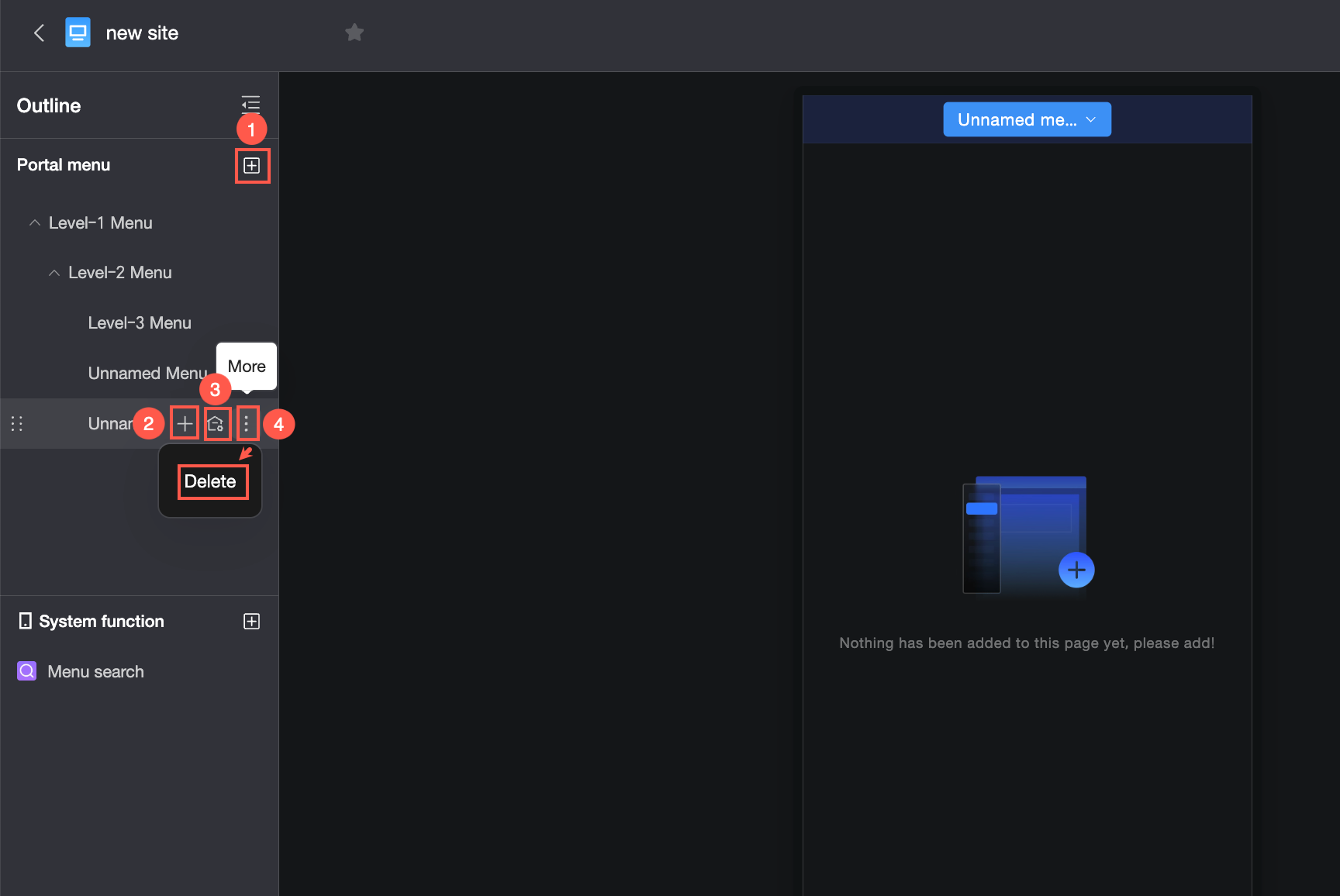Viewport: 1340px width, 896px height.
Task: Grab the drag handle on the selected row
Action: (17, 423)
